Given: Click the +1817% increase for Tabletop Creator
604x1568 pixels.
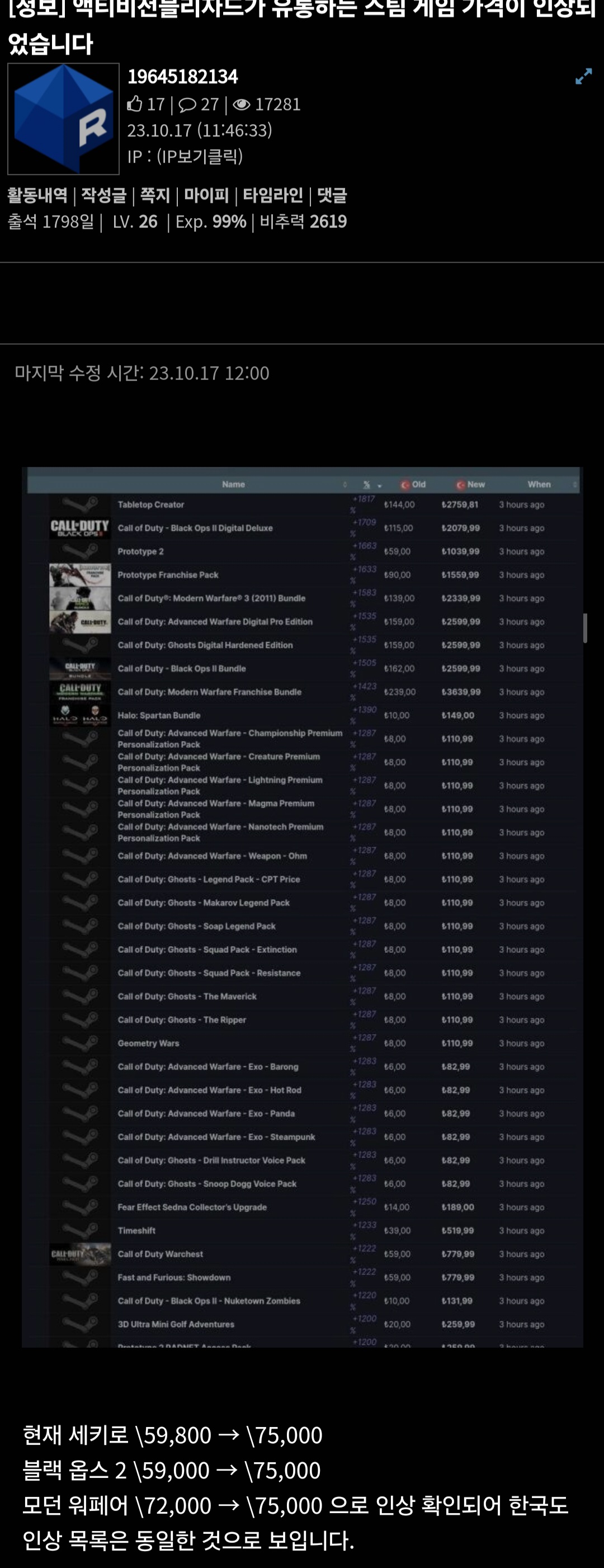Looking at the screenshot, I should tap(363, 504).
